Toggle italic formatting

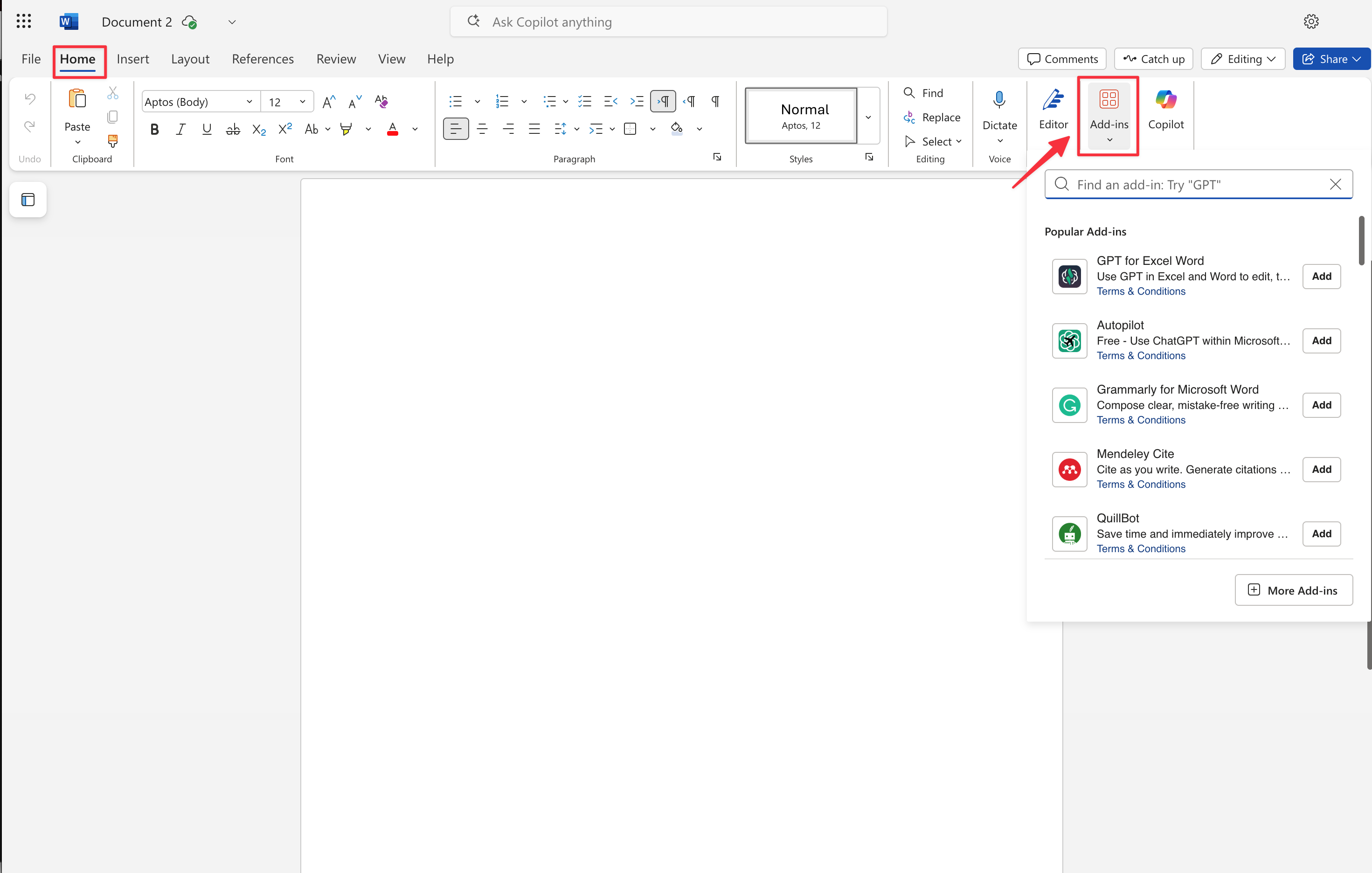(x=180, y=129)
